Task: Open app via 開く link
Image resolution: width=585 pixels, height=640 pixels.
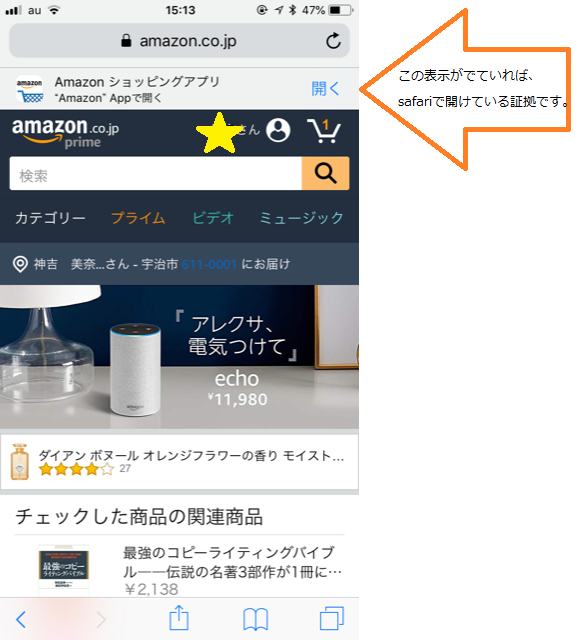Action: point(325,88)
